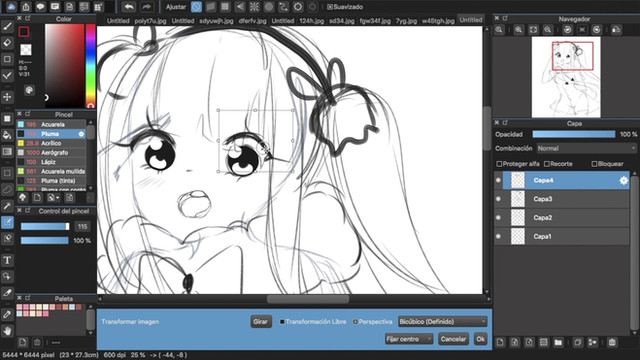The height and width of the screenshot is (360, 640).
Task: Open the Bicúbico (Definido) interpolation dropdown
Action: point(442,322)
